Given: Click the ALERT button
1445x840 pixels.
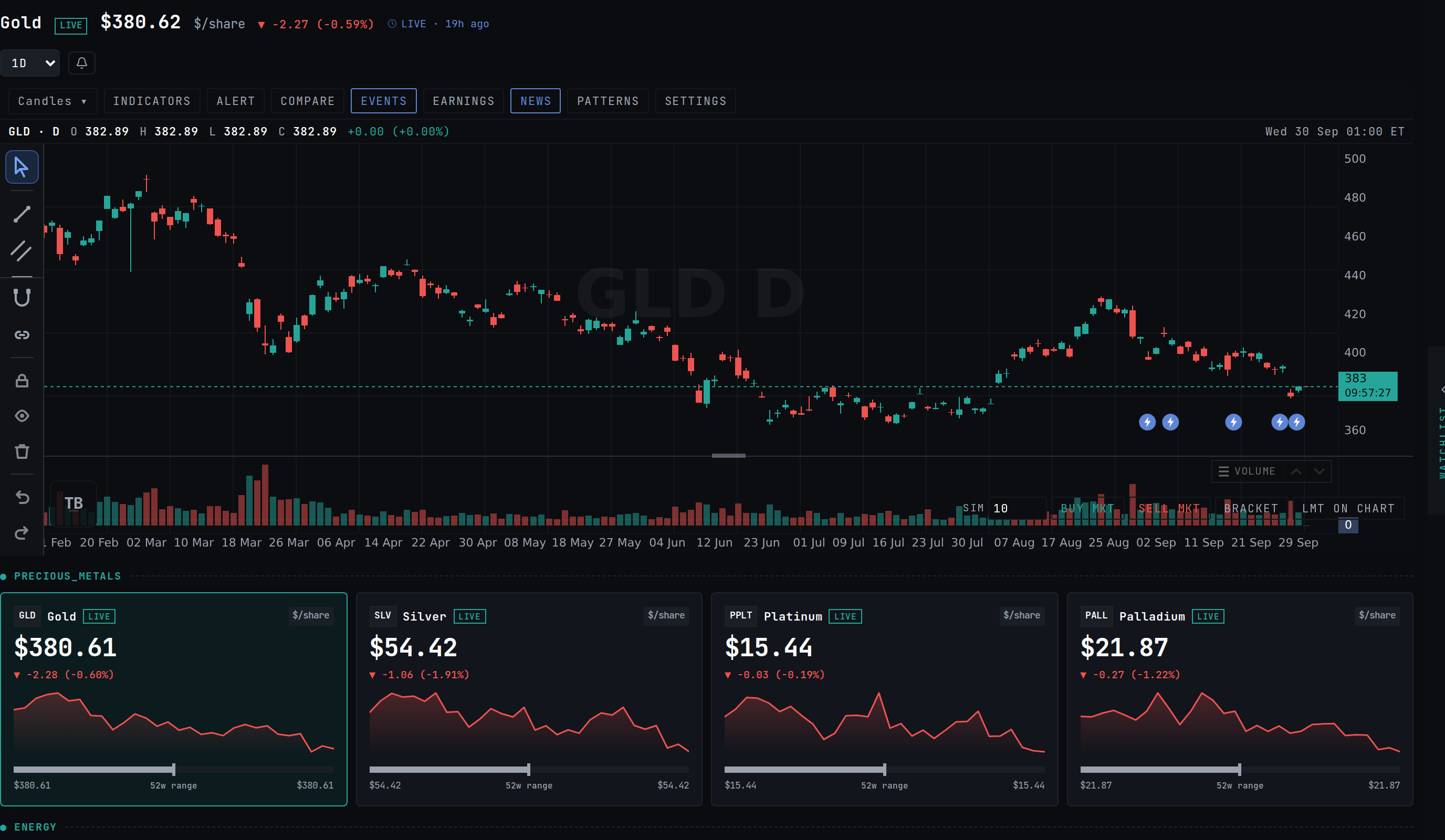Looking at the screenshot, I should [x=236, y=101].
